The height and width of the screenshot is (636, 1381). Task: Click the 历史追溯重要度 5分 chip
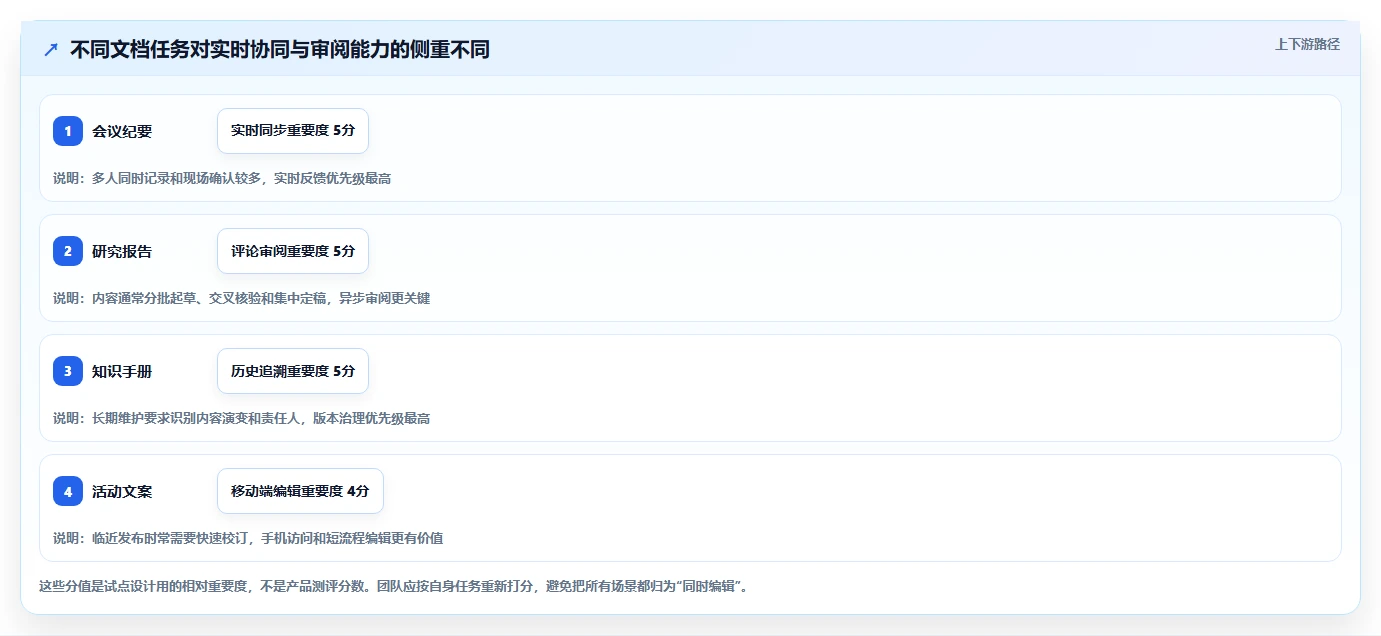tap(293, 371)
